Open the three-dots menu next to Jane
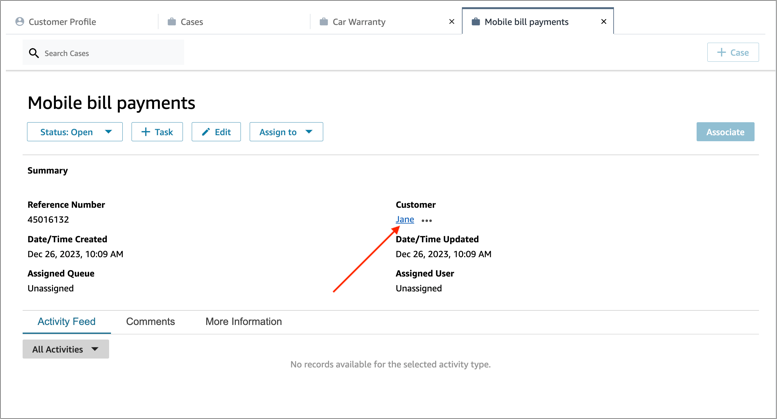Image resolution: width=777 pixels, height=419 pixels. [x=427, y=220]
